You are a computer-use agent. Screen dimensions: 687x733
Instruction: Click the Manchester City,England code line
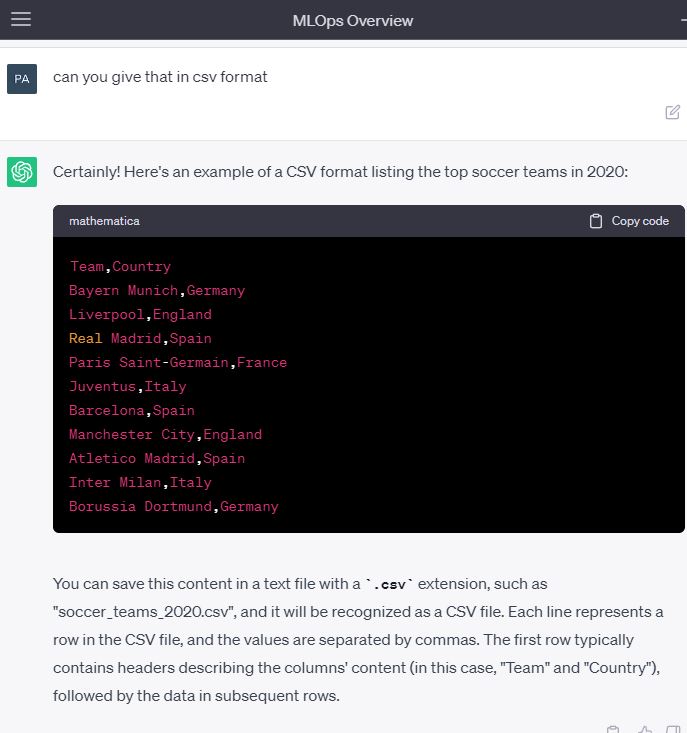165,434
